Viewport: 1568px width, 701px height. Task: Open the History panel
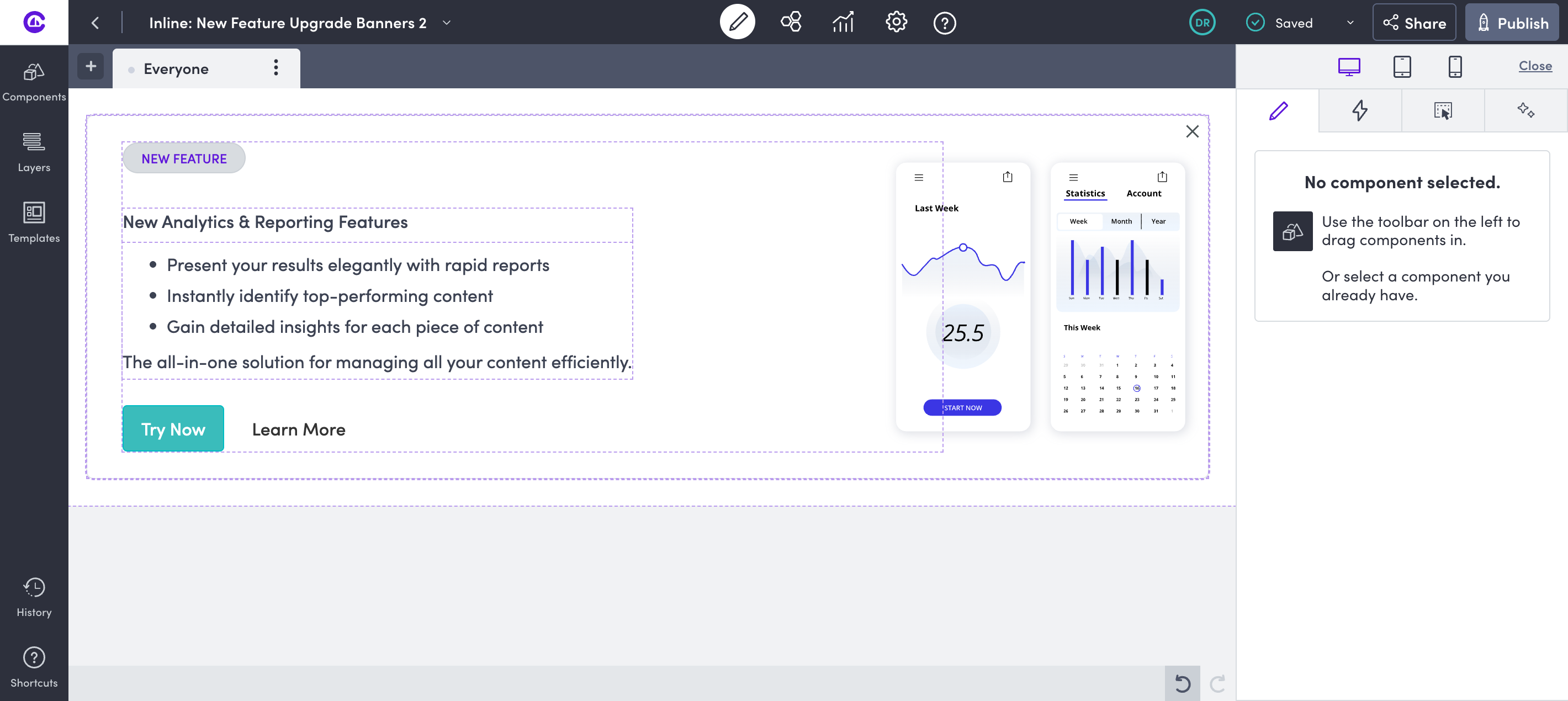(x=34, y=597)
